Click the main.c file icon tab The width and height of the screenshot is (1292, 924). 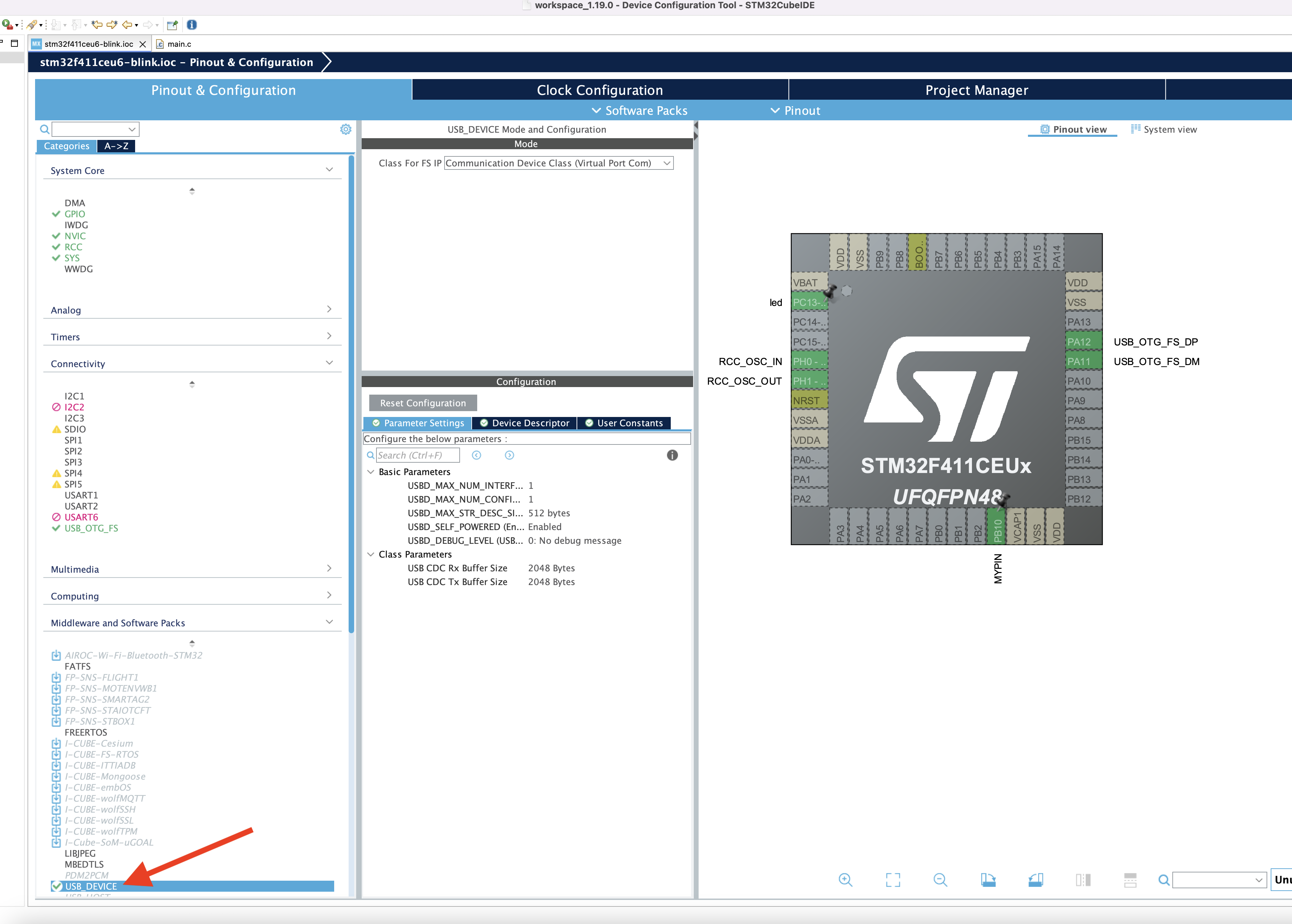coord(160,44)
